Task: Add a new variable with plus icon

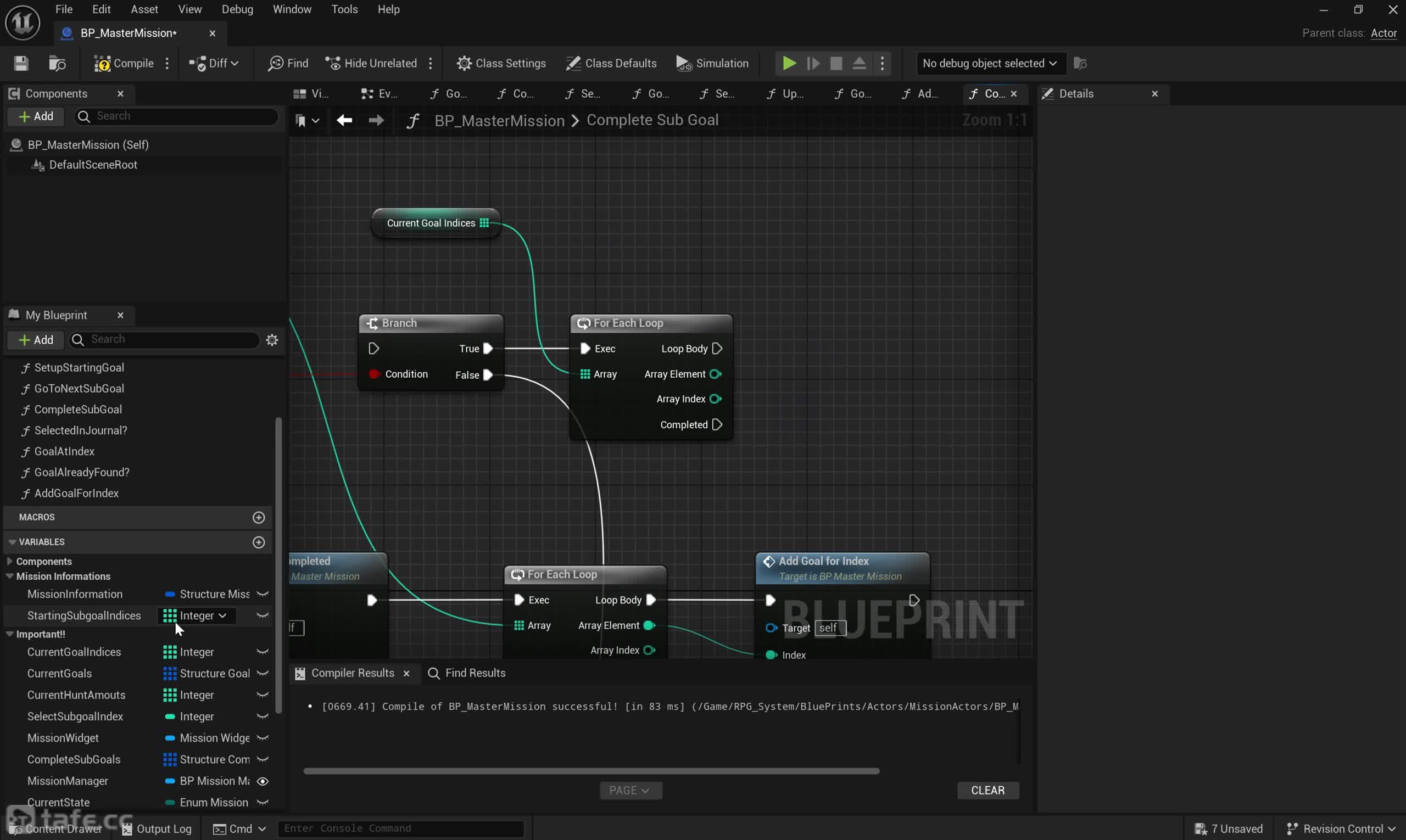Action: [x=259, y=542]
